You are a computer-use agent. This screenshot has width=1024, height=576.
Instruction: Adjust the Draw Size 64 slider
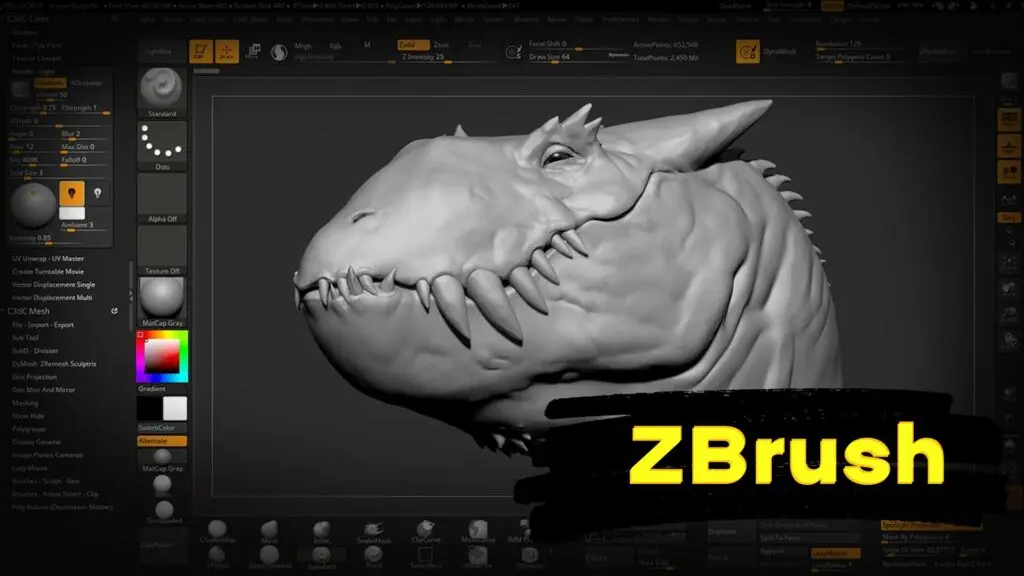[578, 57]
